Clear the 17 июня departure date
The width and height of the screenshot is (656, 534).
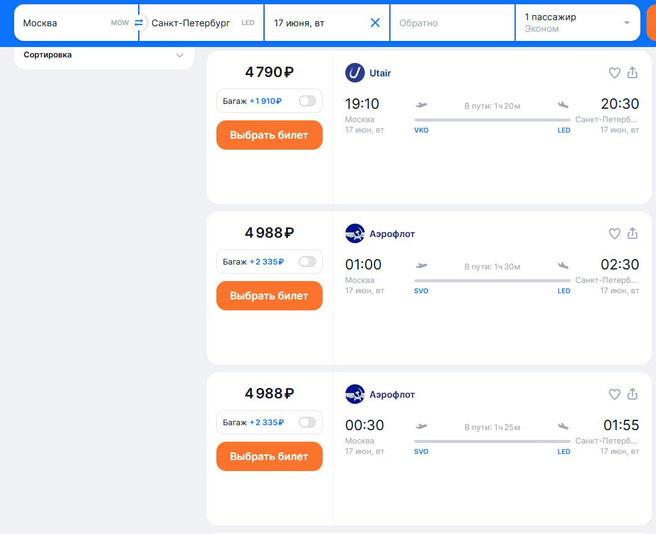pyautogui.click(x=375, y=23)
